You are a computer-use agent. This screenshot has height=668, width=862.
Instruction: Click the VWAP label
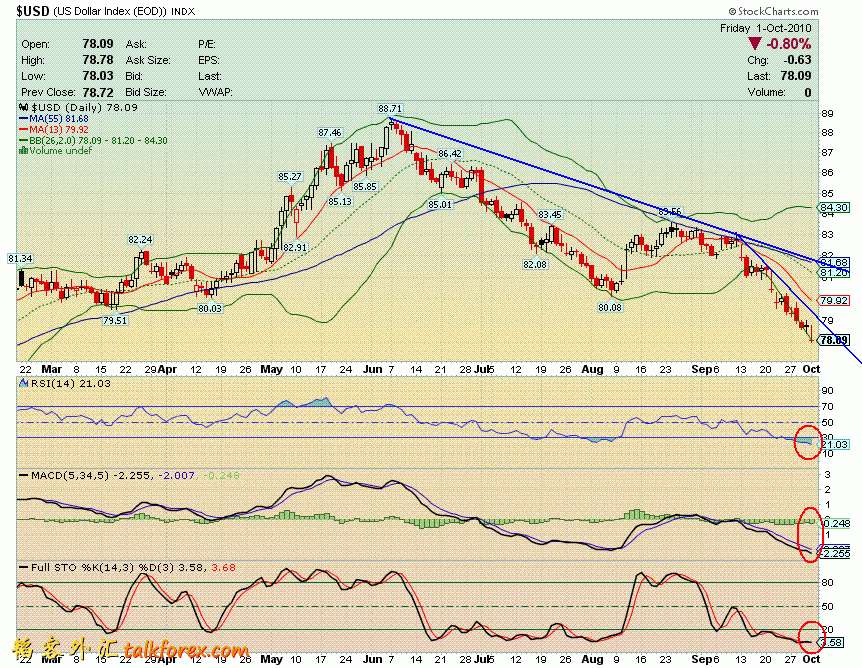tap(215, 92)
